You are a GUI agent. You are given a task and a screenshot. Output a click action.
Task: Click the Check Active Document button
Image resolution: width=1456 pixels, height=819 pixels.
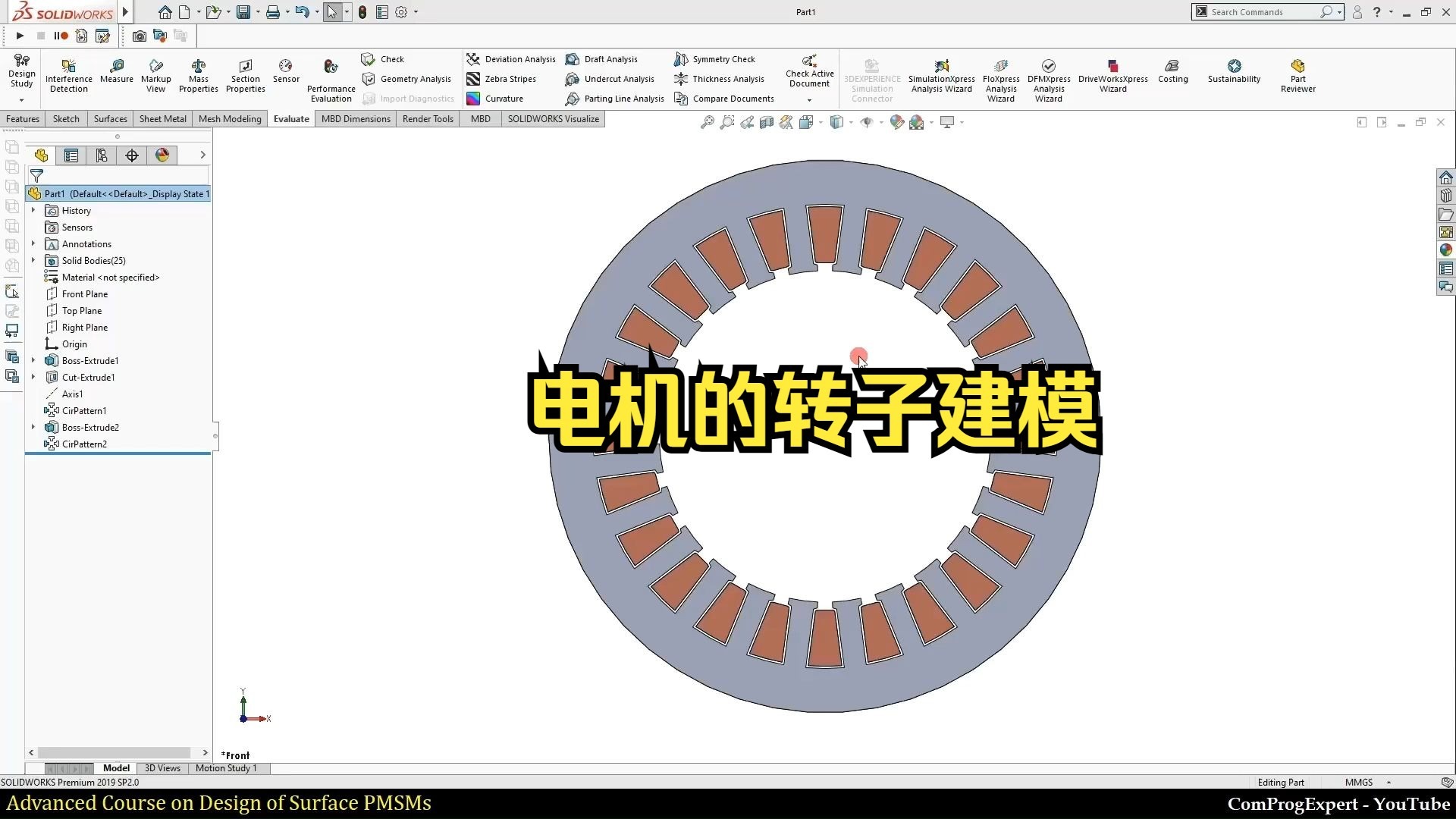(808, 74)
